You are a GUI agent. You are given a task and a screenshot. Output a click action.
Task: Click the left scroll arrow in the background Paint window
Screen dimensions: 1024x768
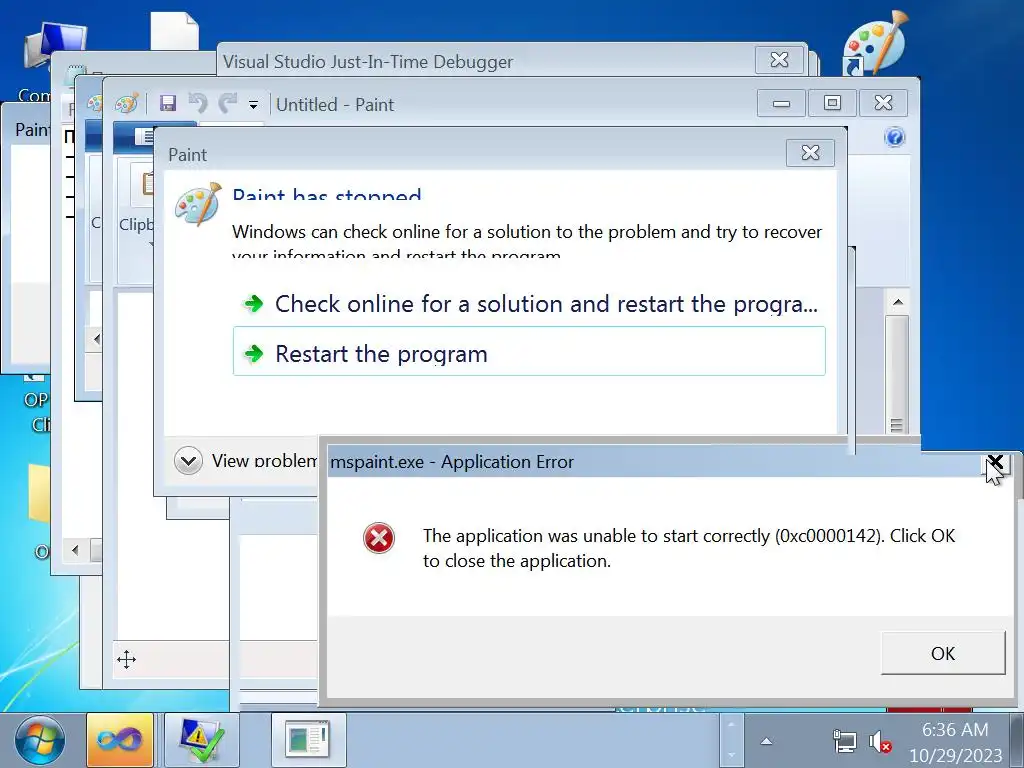pyautogui.click(x=97, y=338)
